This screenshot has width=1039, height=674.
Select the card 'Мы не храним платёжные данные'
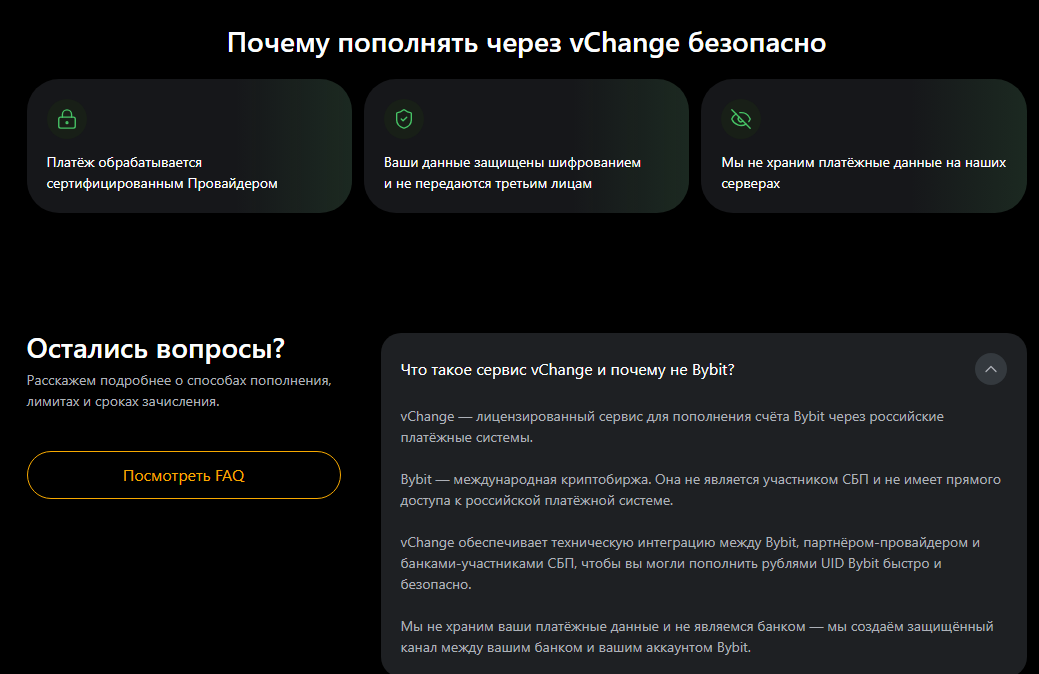click(x=863, y=146)
